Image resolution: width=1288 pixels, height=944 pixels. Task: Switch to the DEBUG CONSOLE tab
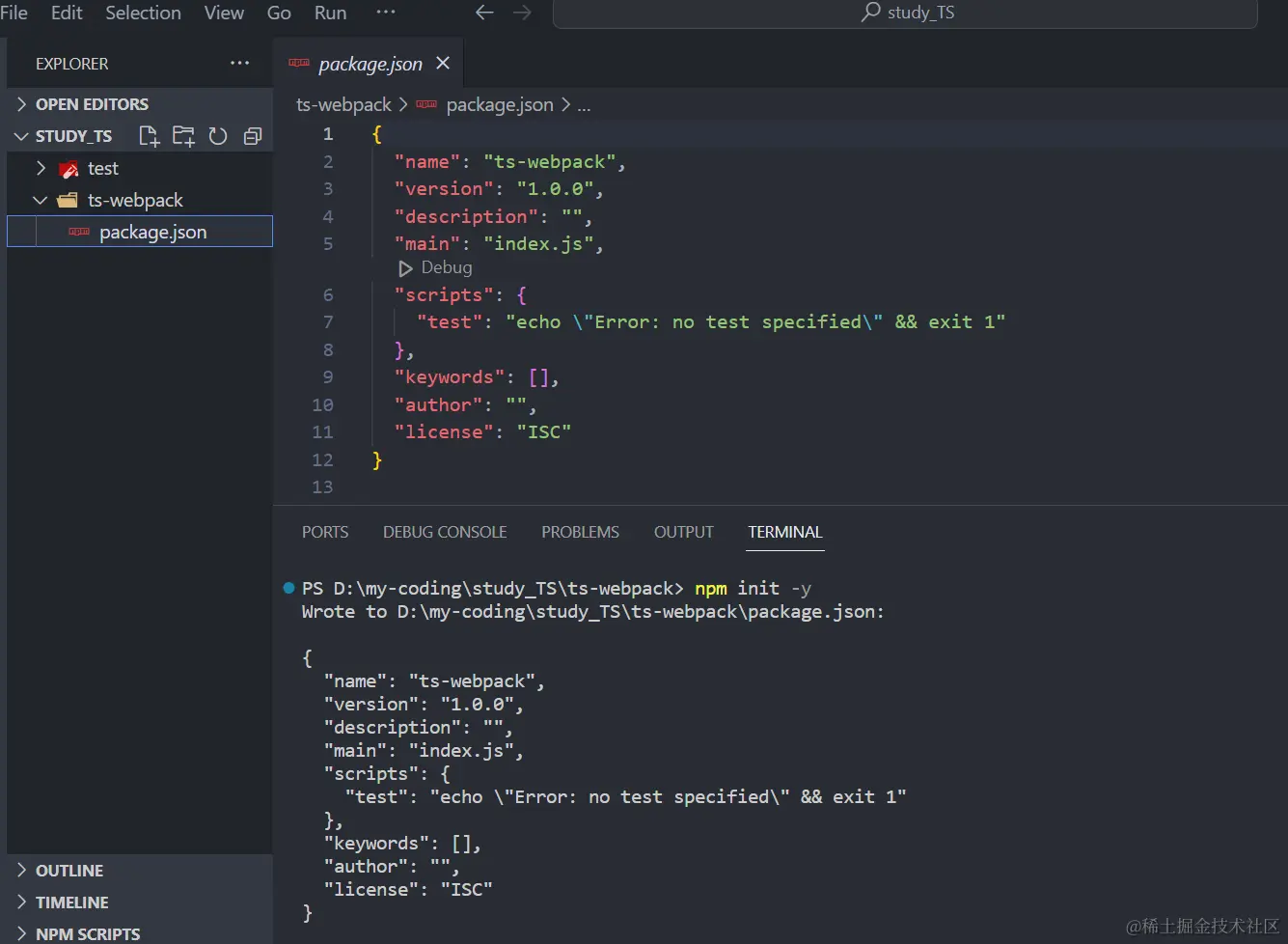[x=444, y=532]
